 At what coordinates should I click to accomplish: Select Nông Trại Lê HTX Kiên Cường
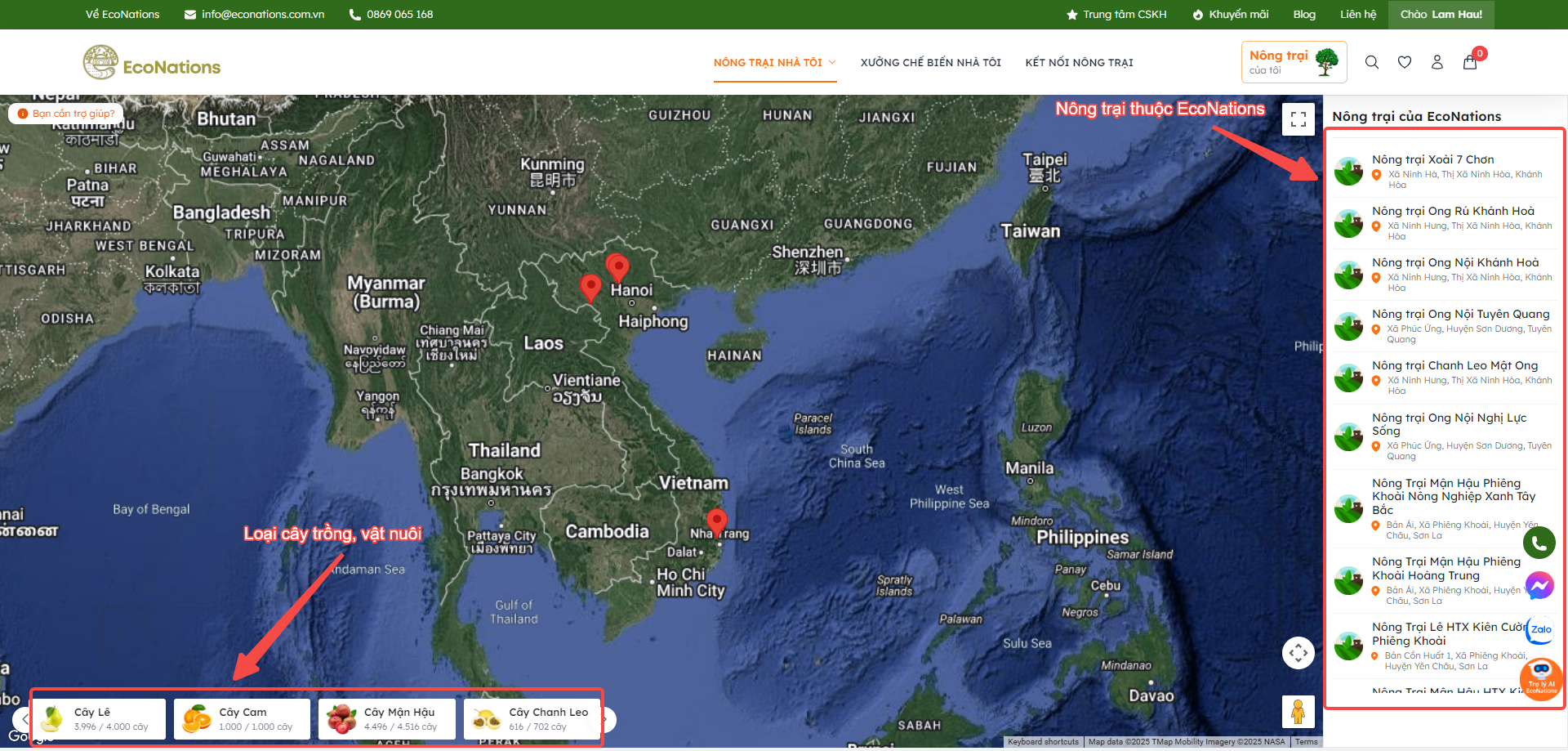tap(1447, 646)
